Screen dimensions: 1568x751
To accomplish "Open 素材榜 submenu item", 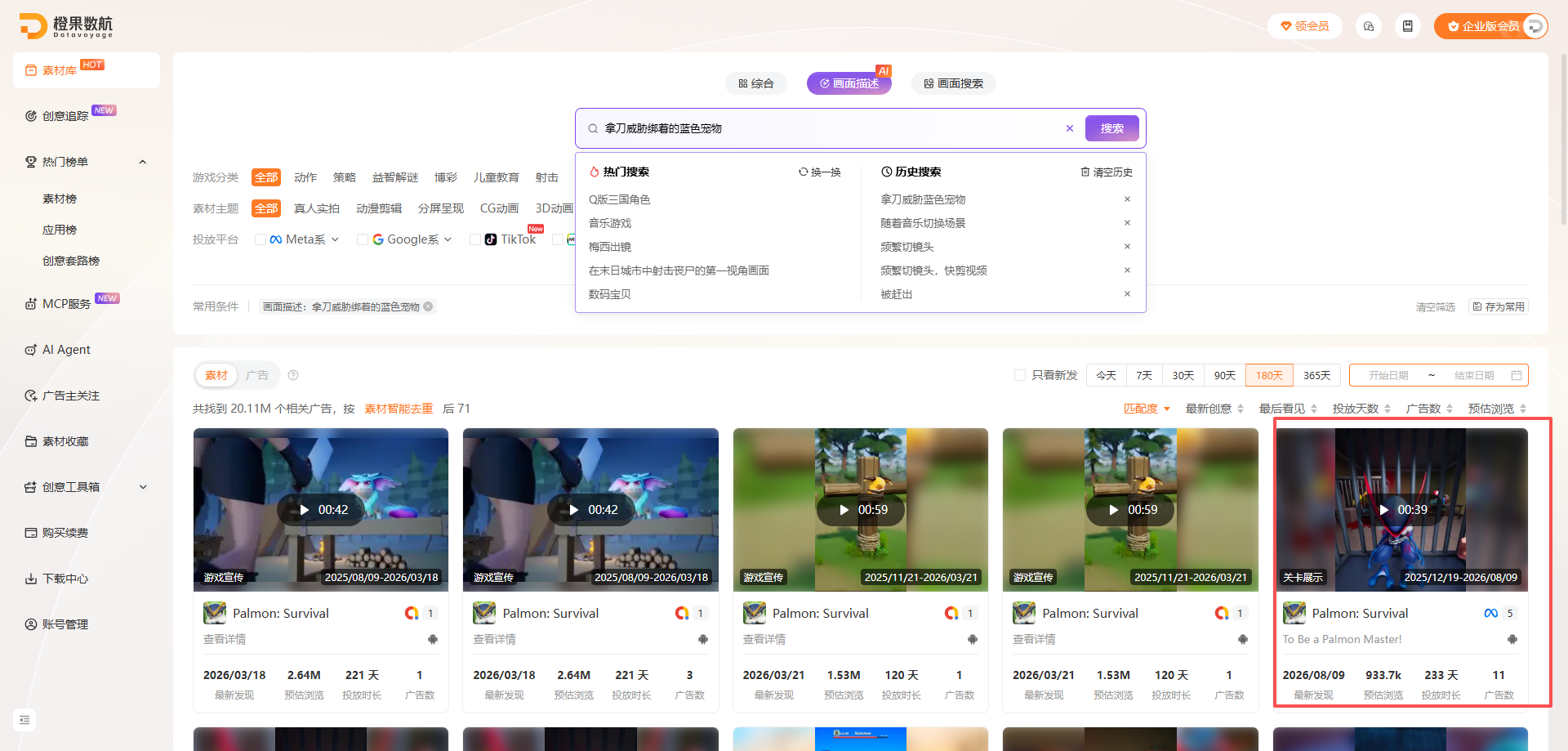I will click(x=60, y=199).
